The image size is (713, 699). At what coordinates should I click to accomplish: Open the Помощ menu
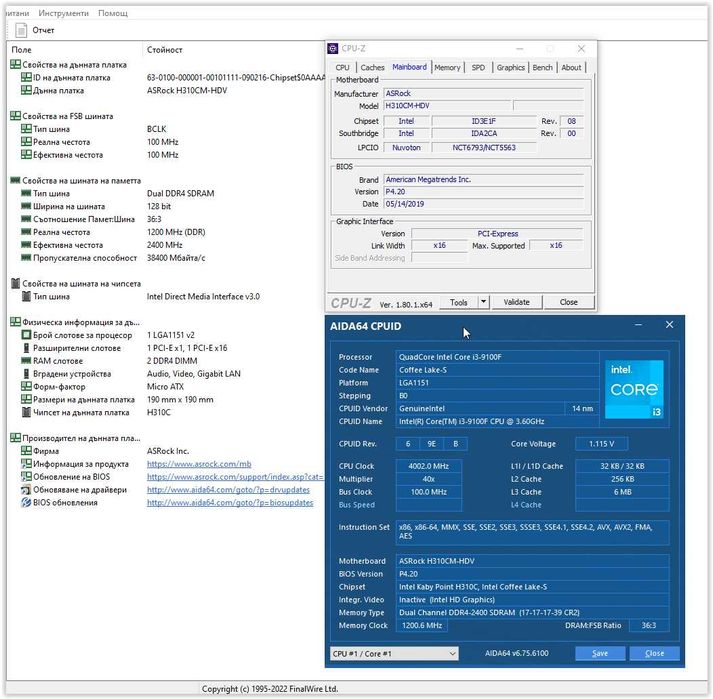coord(113,13)
